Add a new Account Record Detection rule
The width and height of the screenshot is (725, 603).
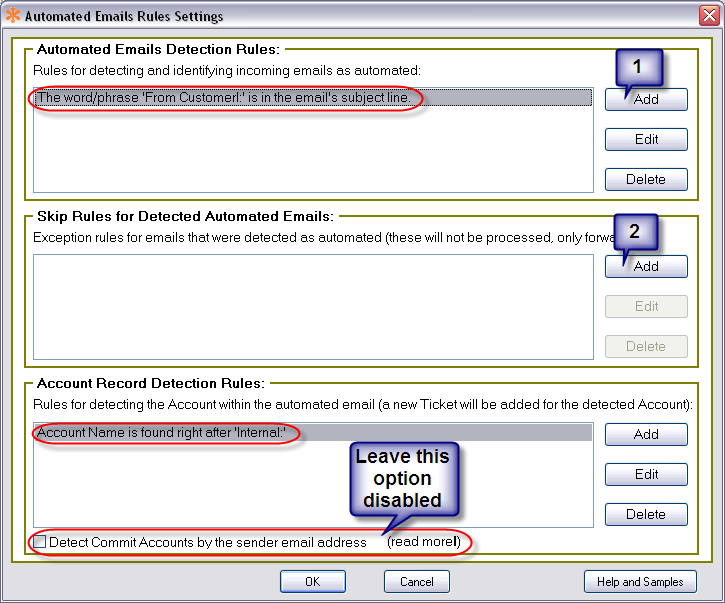646,434
